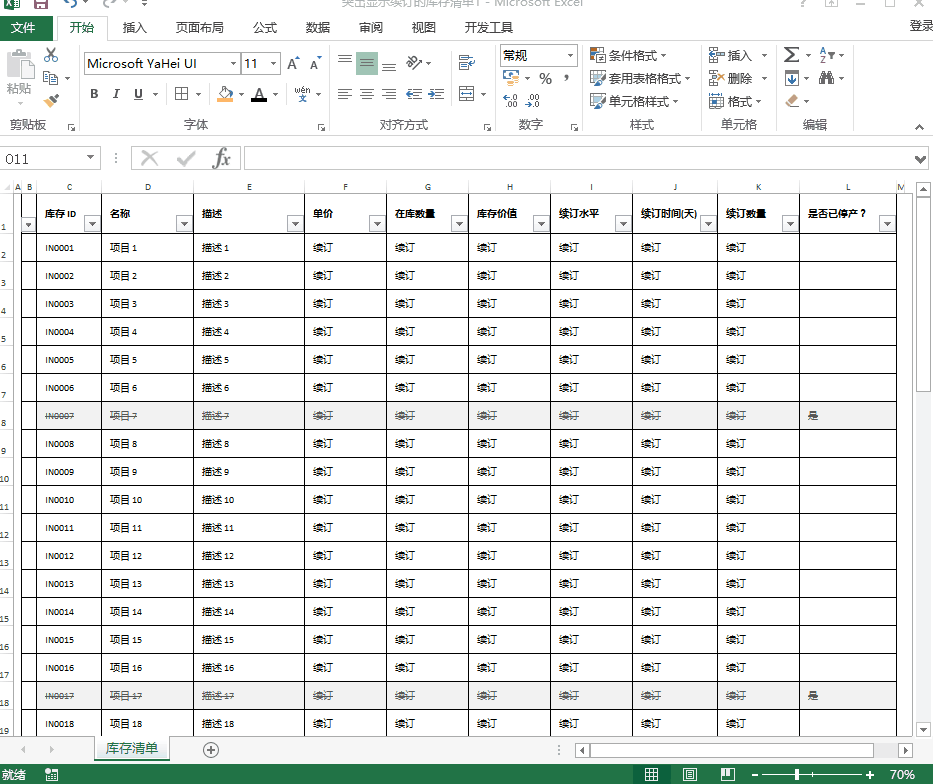Screen dimensions: 933x784
Task: Decrease font size with the small A icon
Action: pyautogui.click(x=315, y=64)
